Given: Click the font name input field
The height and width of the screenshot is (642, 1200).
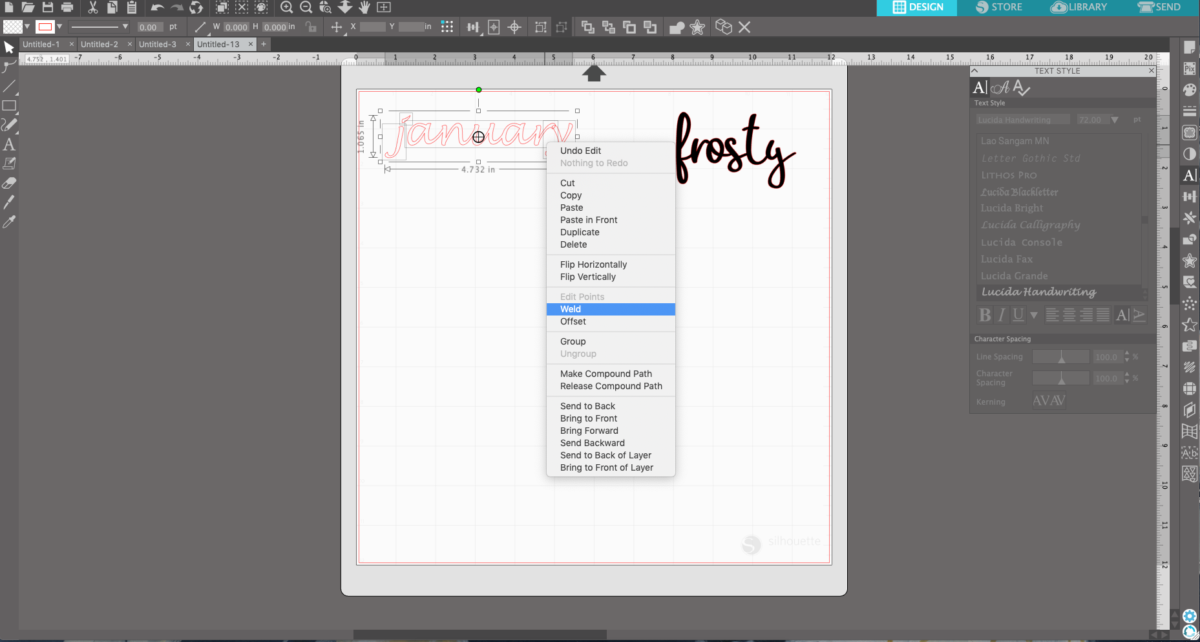Looking at the screenshot, I should pos(1023,119).
